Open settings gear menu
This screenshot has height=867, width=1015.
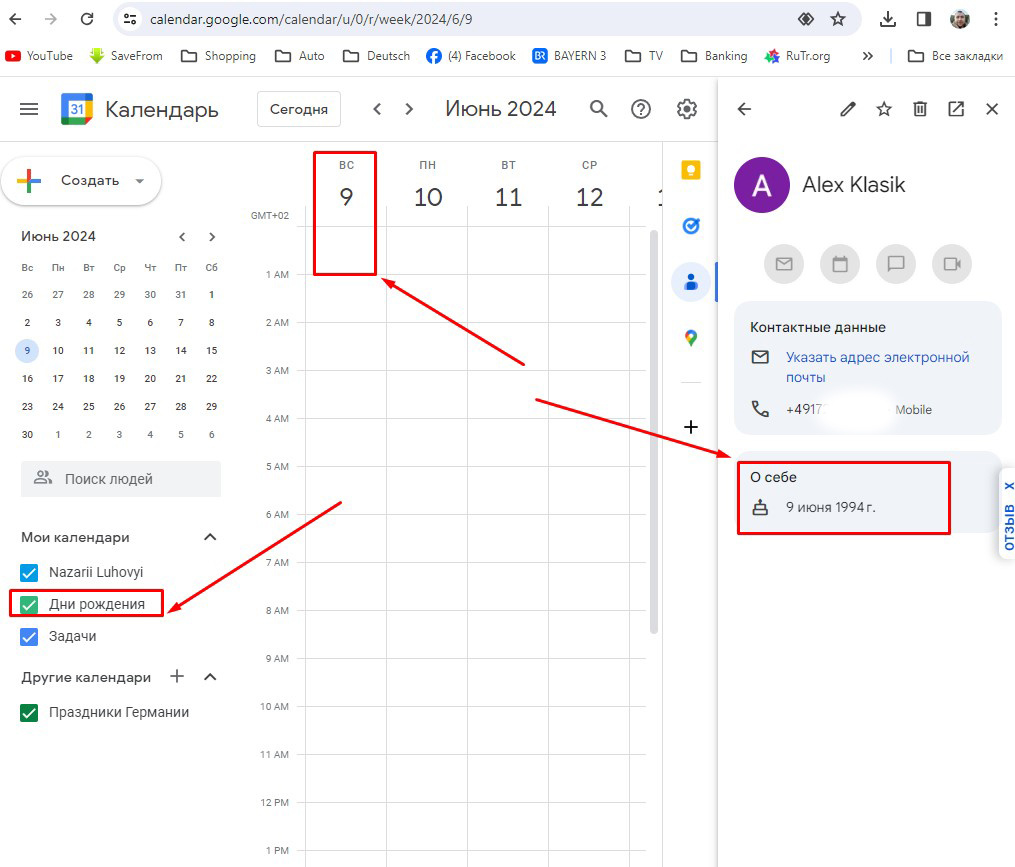click(x=686, y=109)
